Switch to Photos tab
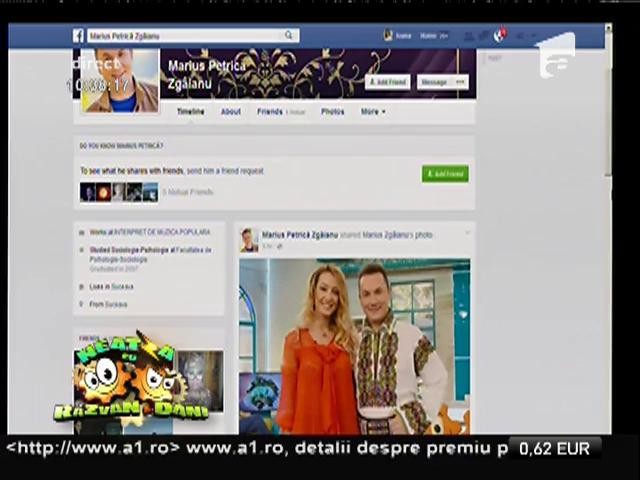 [333, 111]
